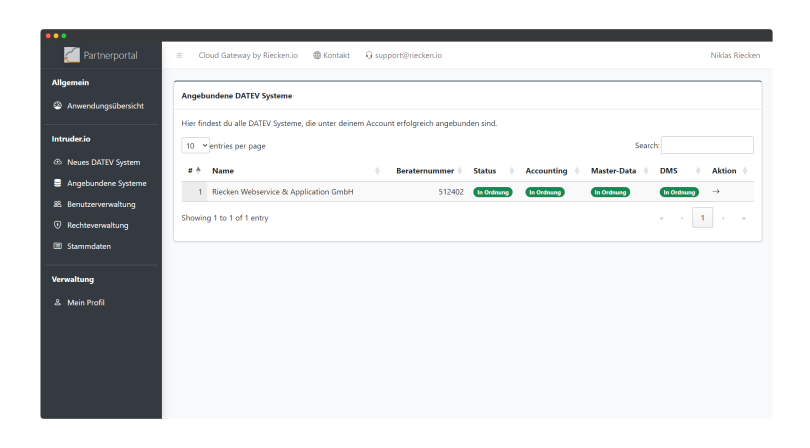Click page 1 pagination button

pyautogui.click(x=702, y=217)
